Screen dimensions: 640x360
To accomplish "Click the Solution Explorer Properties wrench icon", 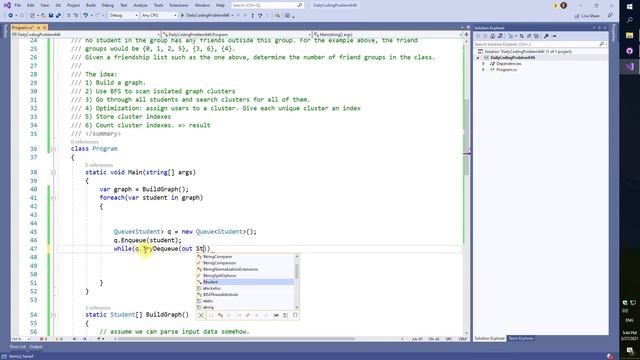I will click(x=546, y=36).
